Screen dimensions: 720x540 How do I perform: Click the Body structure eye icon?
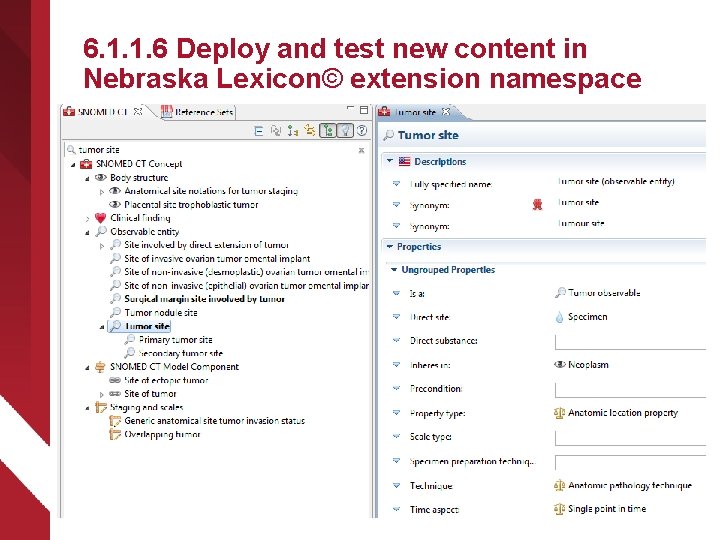point(101,177)
